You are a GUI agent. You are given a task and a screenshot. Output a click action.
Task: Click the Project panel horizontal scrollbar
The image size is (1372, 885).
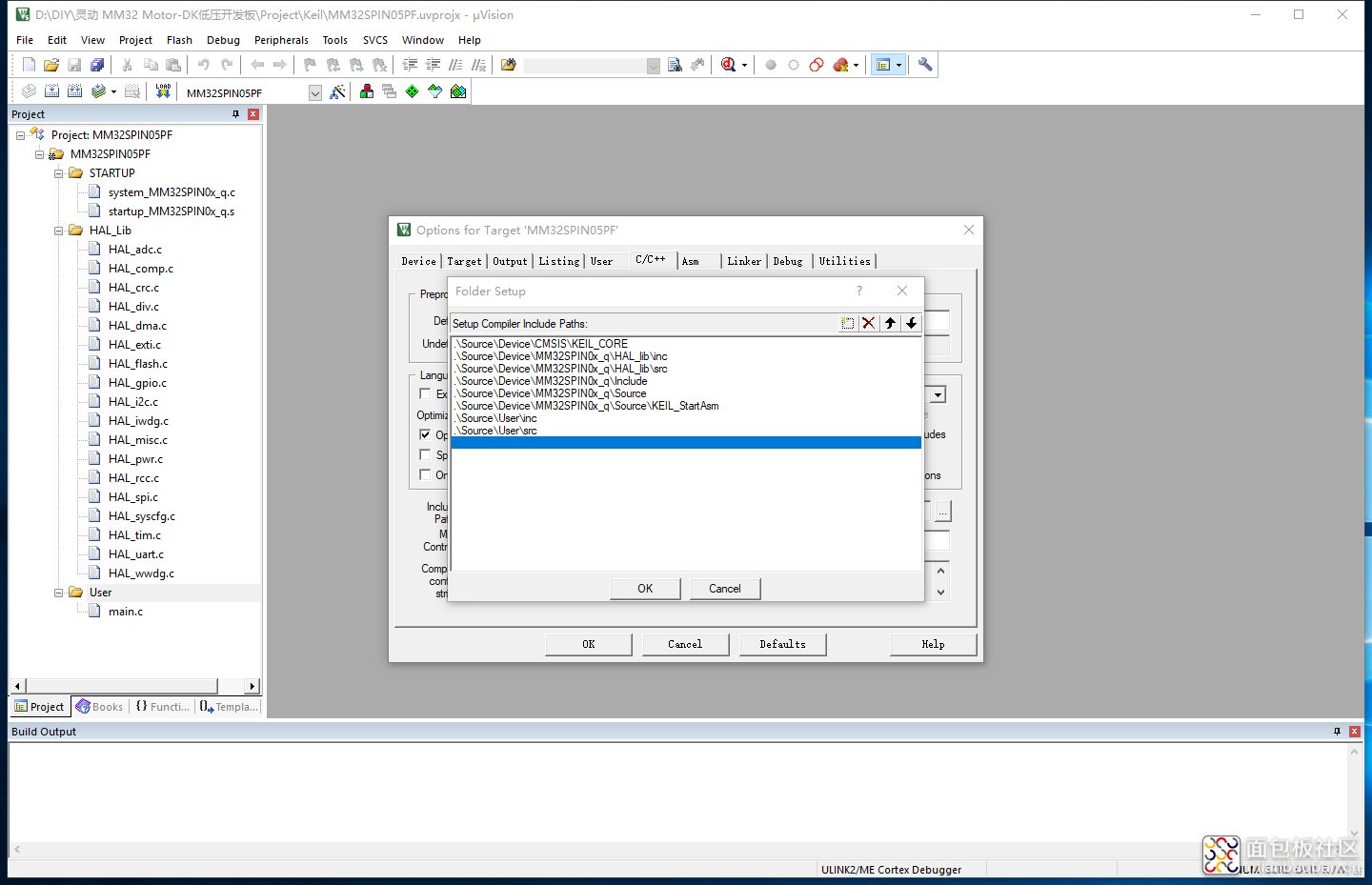pos(134,686)
